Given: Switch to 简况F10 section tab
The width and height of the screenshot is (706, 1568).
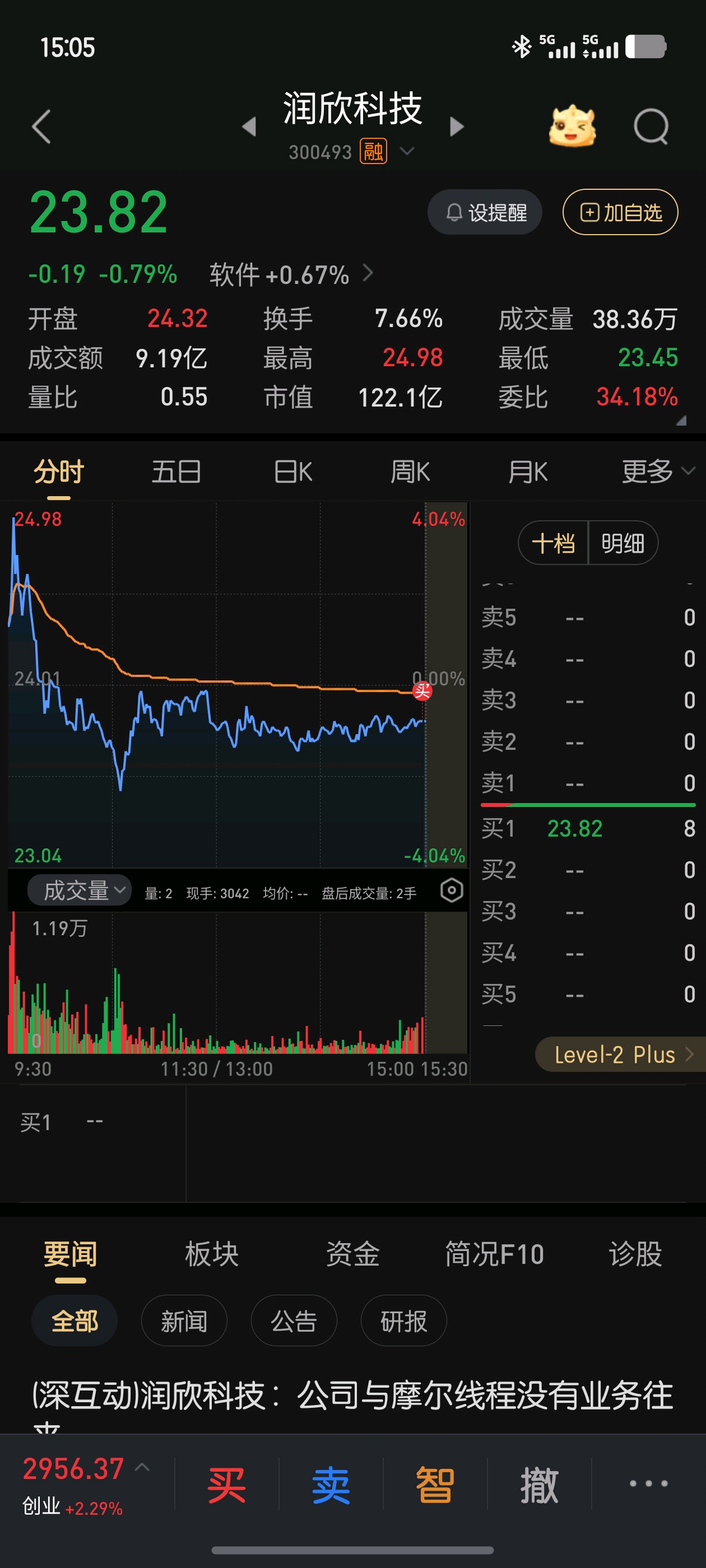Looking at the screenshot, I should [x=494, y=1254].
